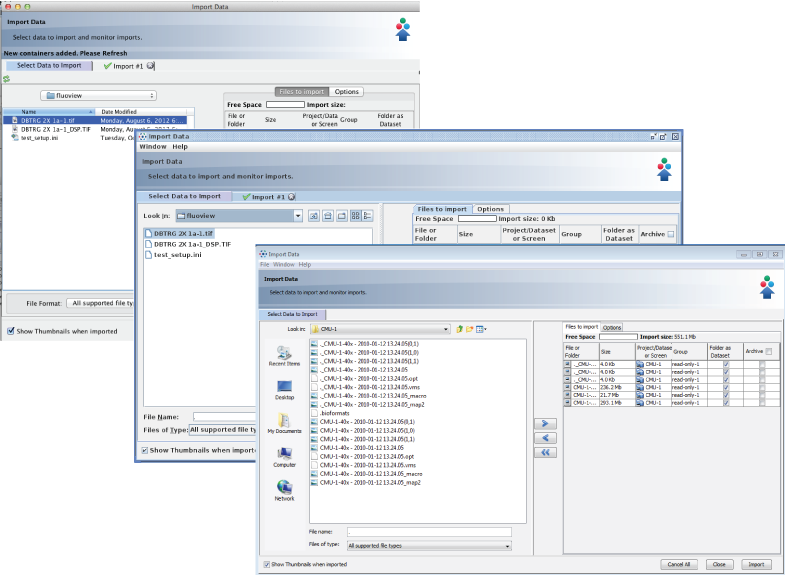785x575 pixels.
Task: Open Recent Items in file chooser sidebar
Action: point(284,356)
